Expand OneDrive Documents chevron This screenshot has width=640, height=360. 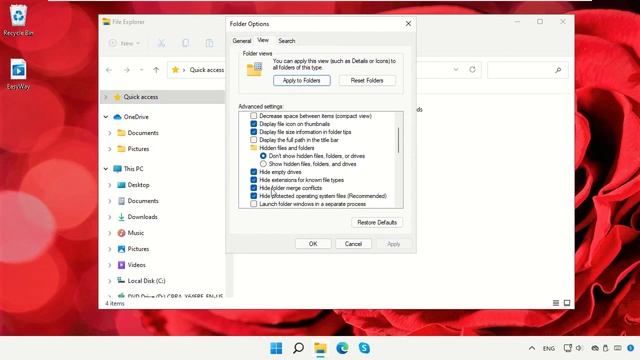(x=109, y=133)
